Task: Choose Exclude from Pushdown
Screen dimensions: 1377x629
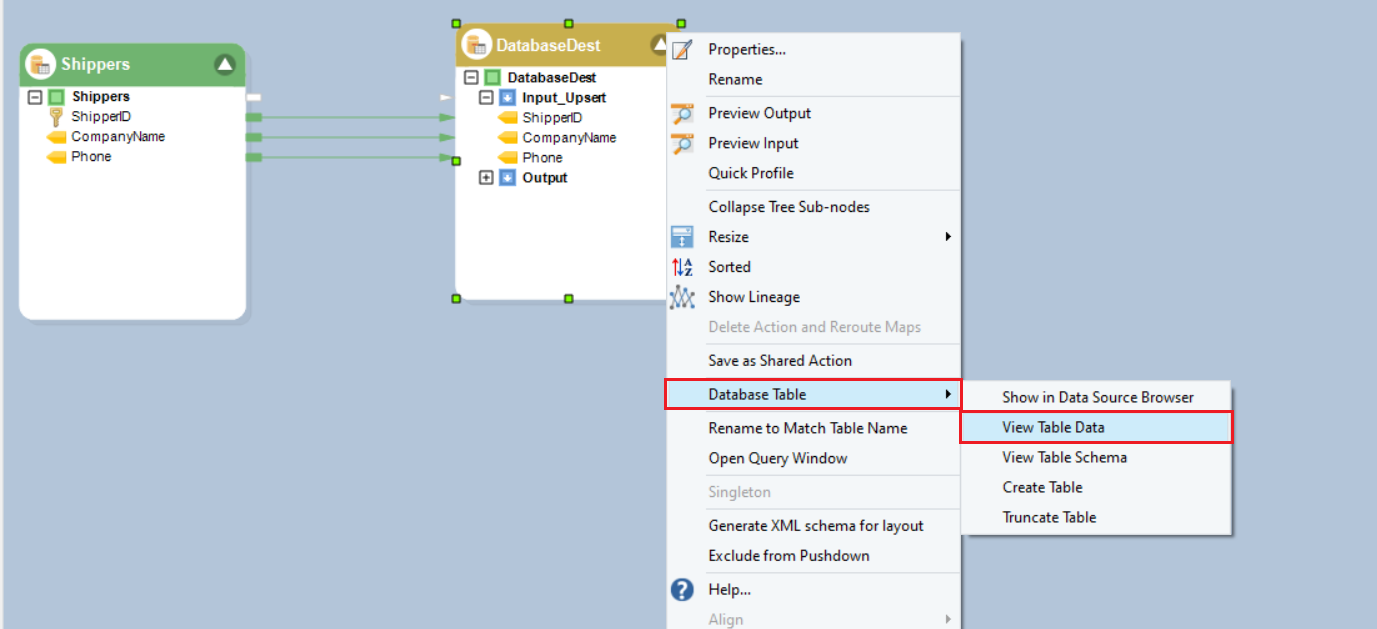Action: (x=813, y=555)
